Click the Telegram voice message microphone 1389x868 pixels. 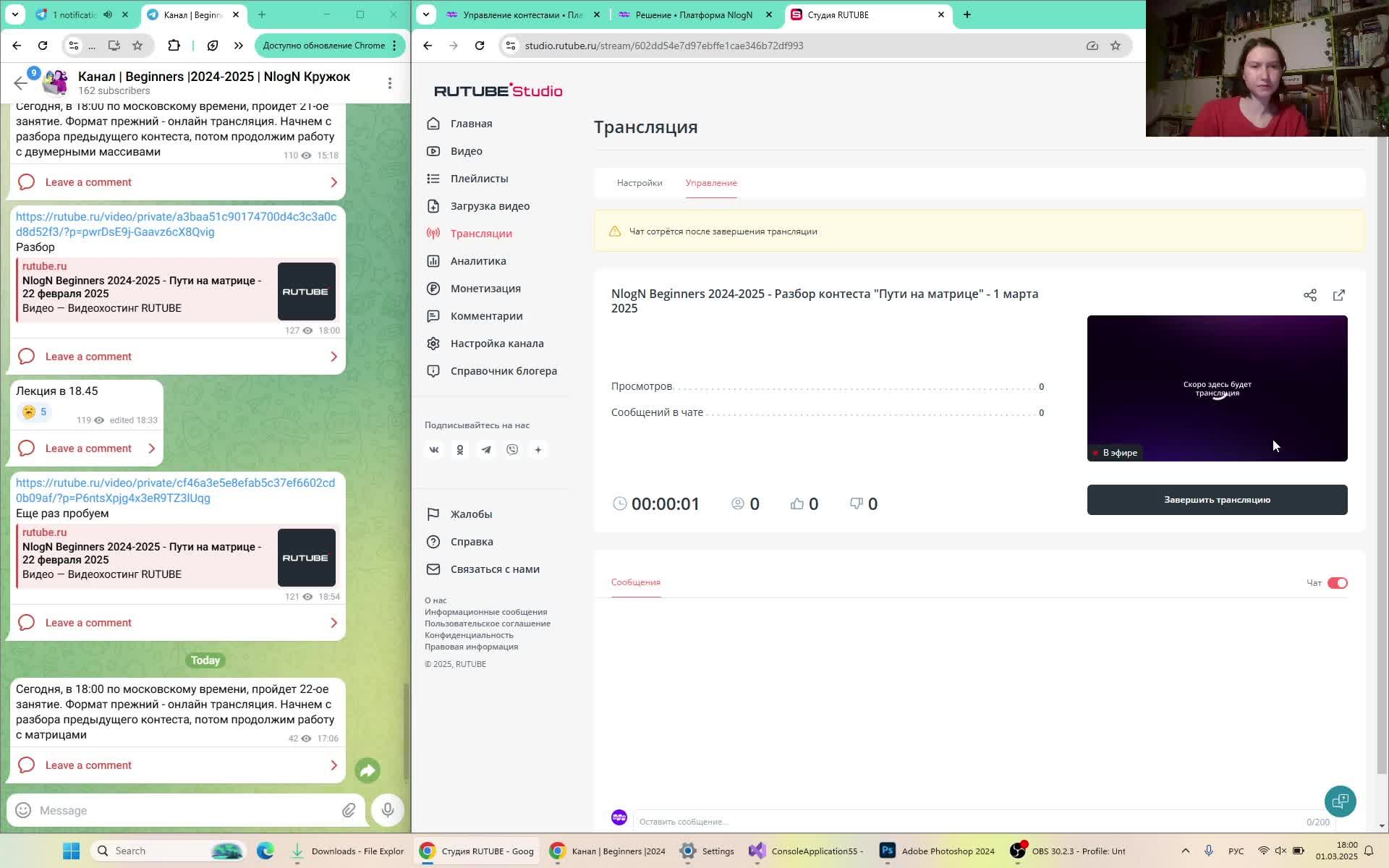click(x=388, y=810)
